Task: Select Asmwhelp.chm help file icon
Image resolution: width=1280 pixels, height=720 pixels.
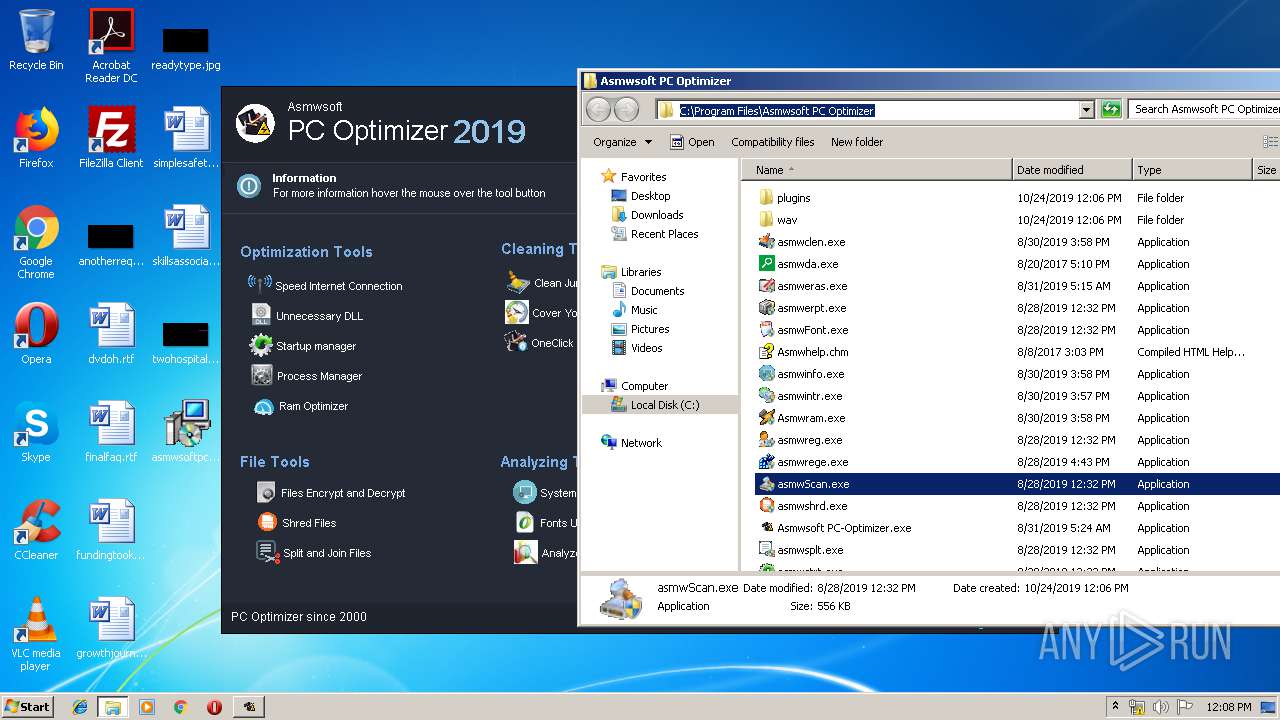Action: point(766,352)
